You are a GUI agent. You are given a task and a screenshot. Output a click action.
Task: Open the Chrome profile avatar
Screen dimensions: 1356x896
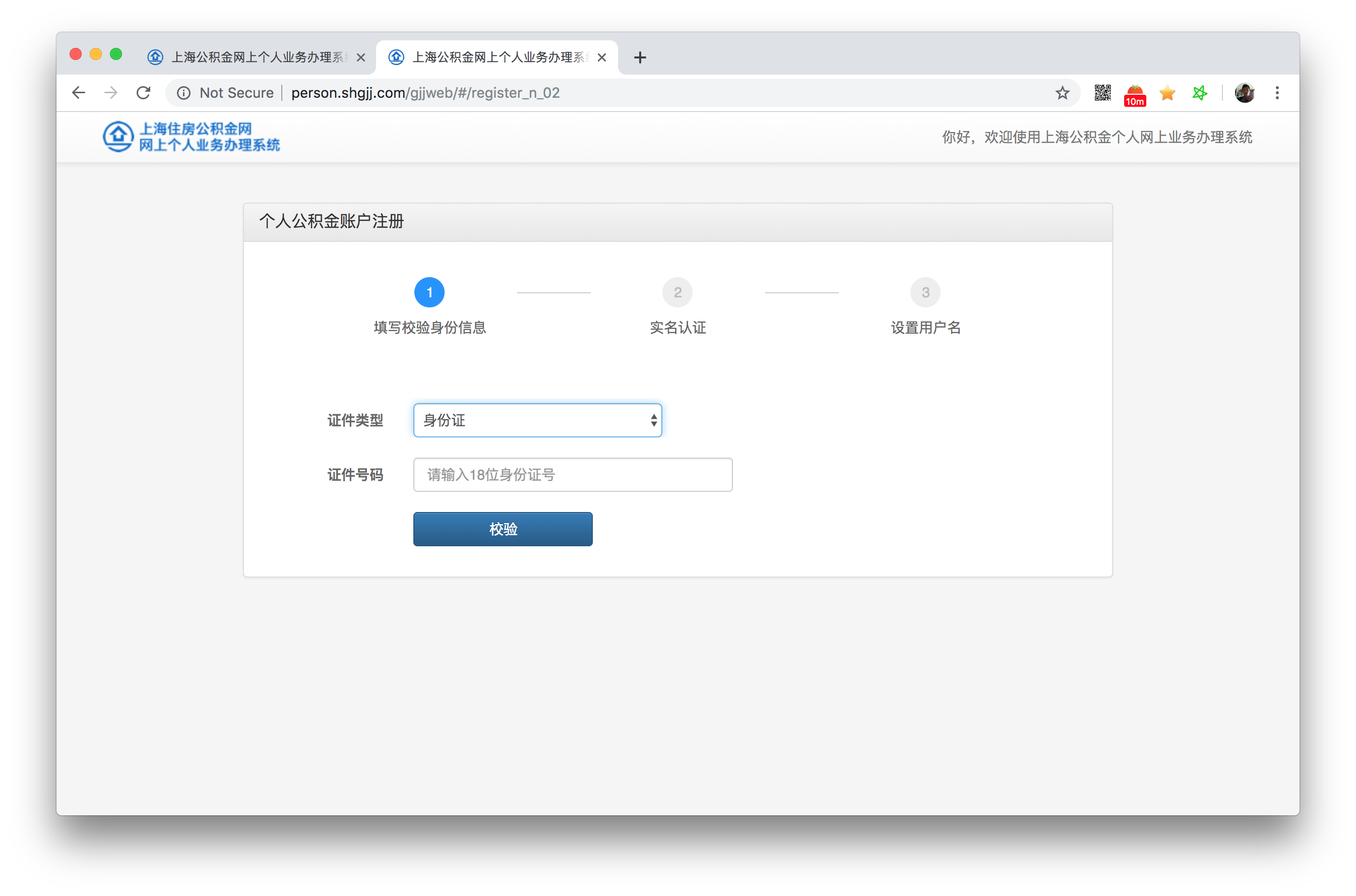pyautogui.click(x=1244, y=93)
